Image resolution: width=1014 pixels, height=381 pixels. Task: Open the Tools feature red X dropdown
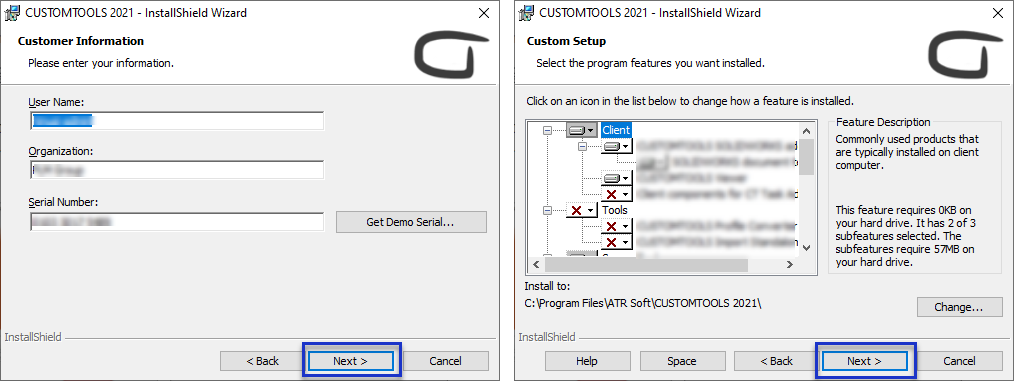coord(581,210)
